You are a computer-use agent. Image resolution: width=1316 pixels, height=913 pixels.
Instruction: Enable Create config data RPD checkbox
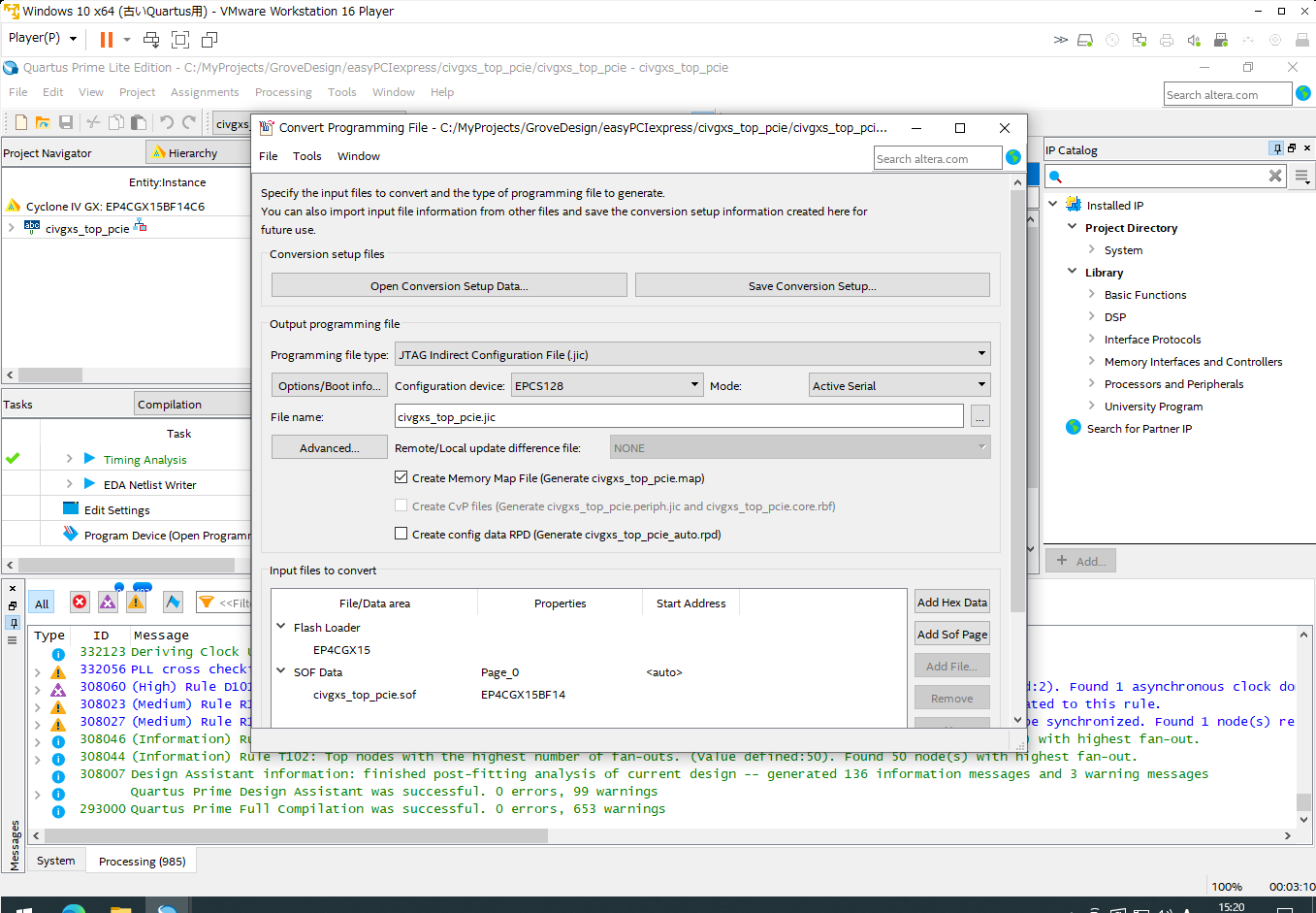(x=401, y=534)
